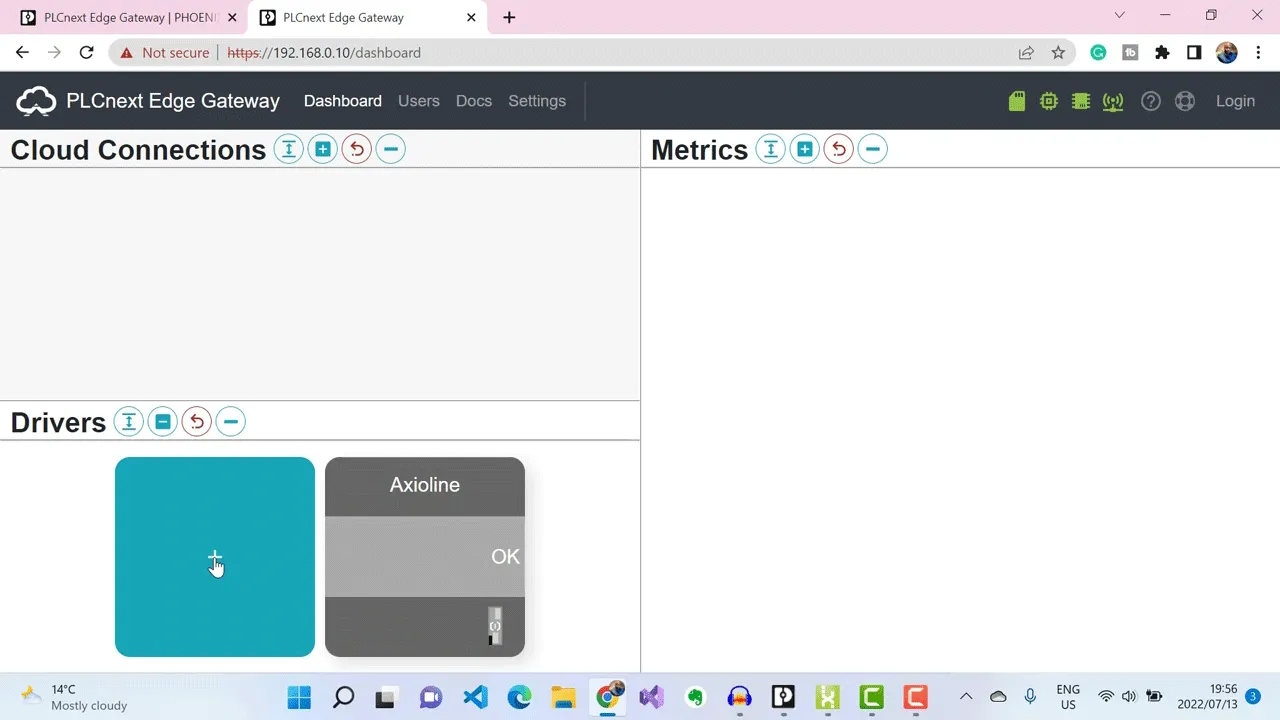The width and height of the screenshot is (1280, 720).
Task: Go back in browser history
Action: coord(22,53)
